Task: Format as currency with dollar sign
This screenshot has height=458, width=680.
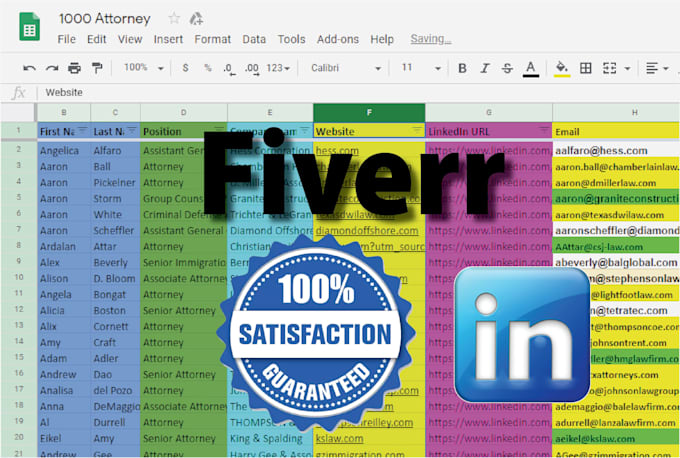Action: [185, 68]
